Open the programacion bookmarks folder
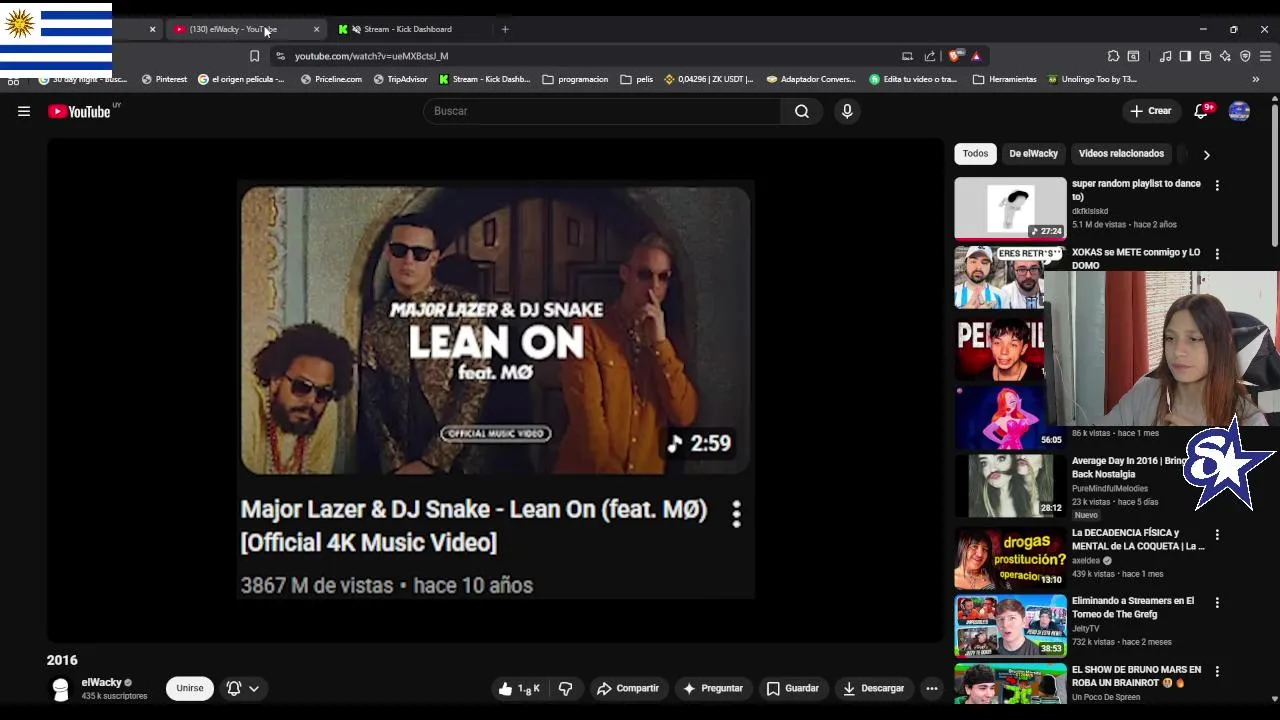Viewport: 1280px width, 720px height. click(575, 79)
